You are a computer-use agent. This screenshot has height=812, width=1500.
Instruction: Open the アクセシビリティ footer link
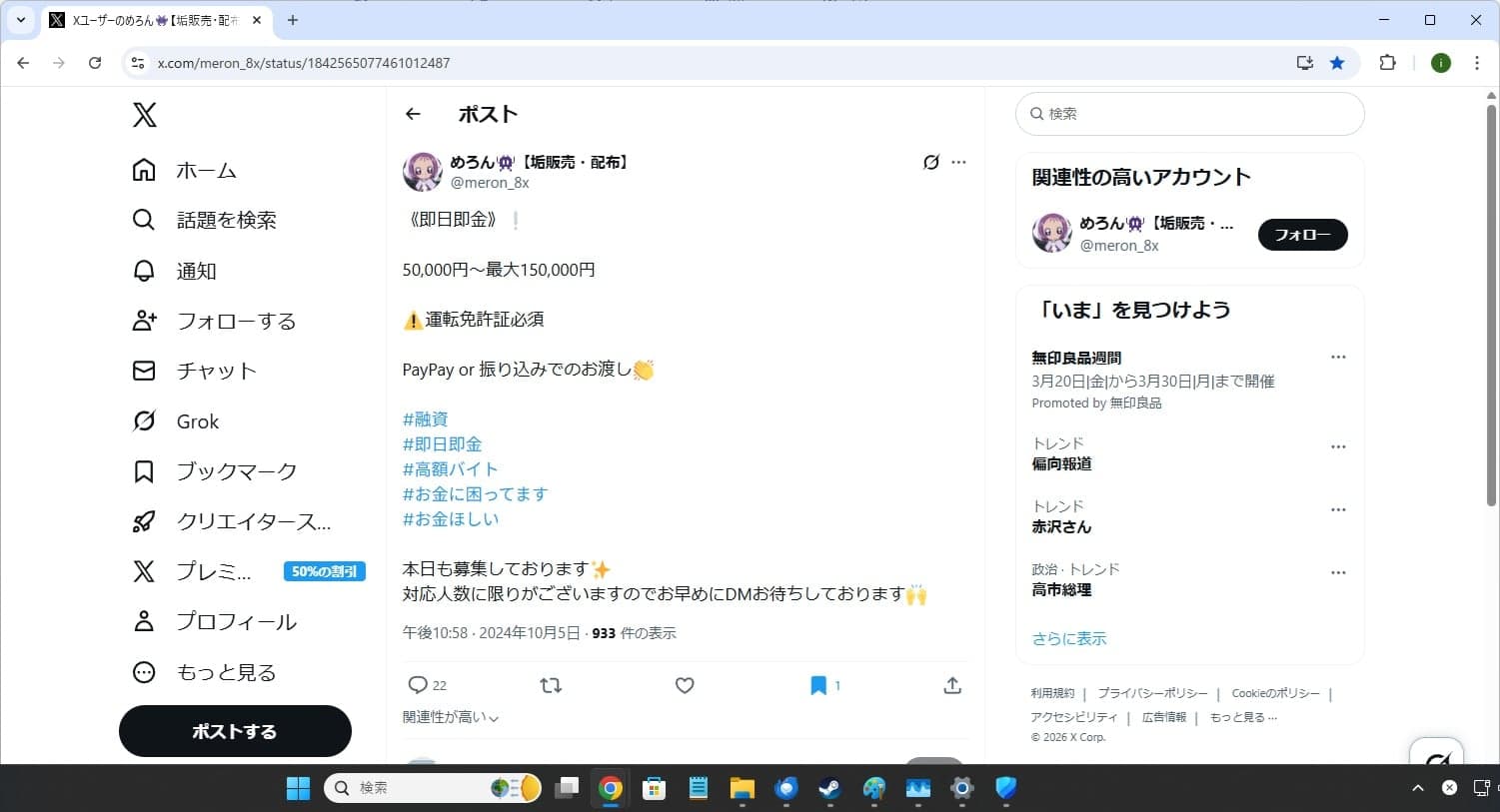(1074, 717)
